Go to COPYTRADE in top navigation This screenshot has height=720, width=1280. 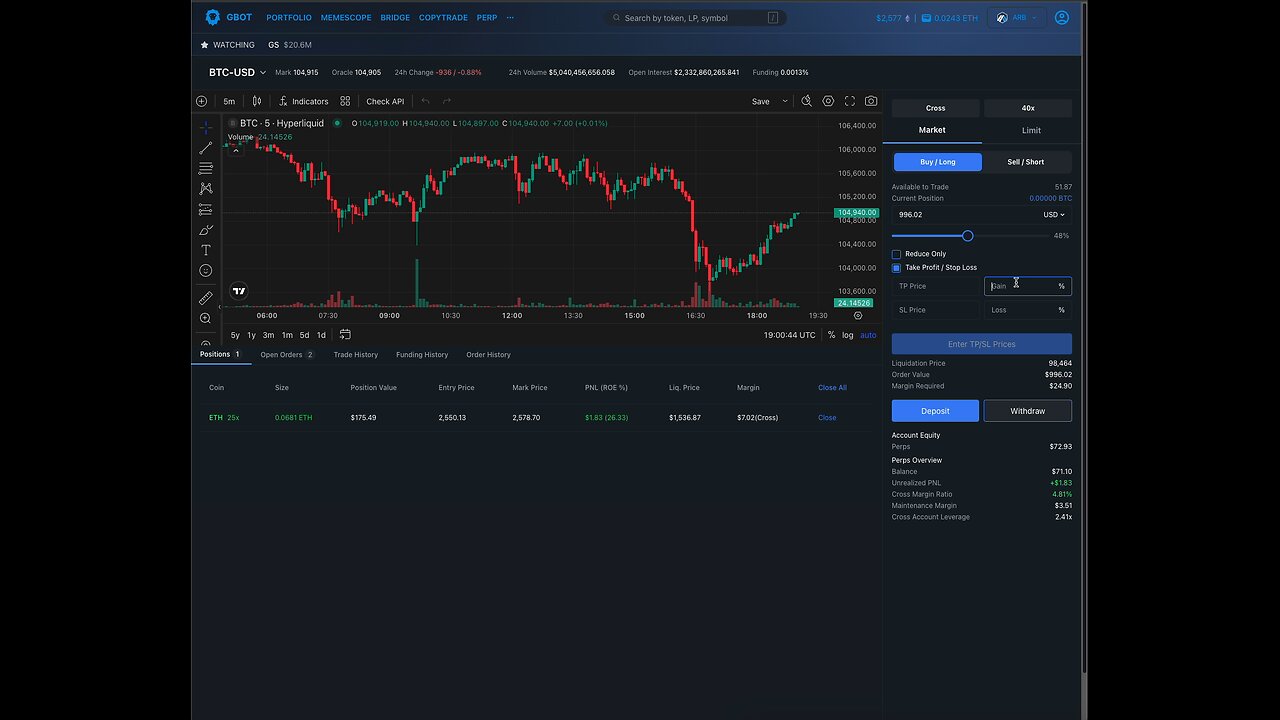coord(443,18)
